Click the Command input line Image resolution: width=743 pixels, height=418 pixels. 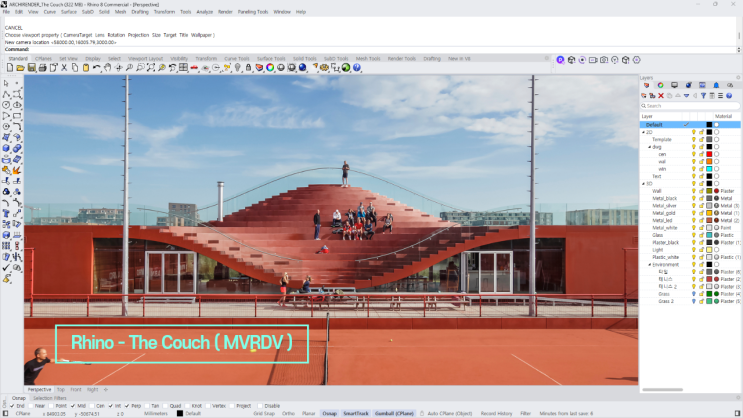click(x=370, y=49)
